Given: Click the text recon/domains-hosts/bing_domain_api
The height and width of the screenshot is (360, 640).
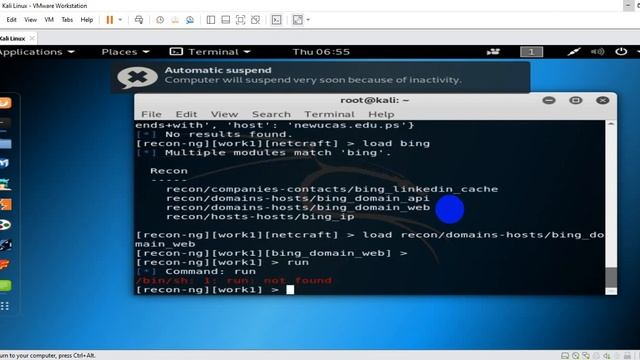Looking at the screenshot, I should 298,198.
